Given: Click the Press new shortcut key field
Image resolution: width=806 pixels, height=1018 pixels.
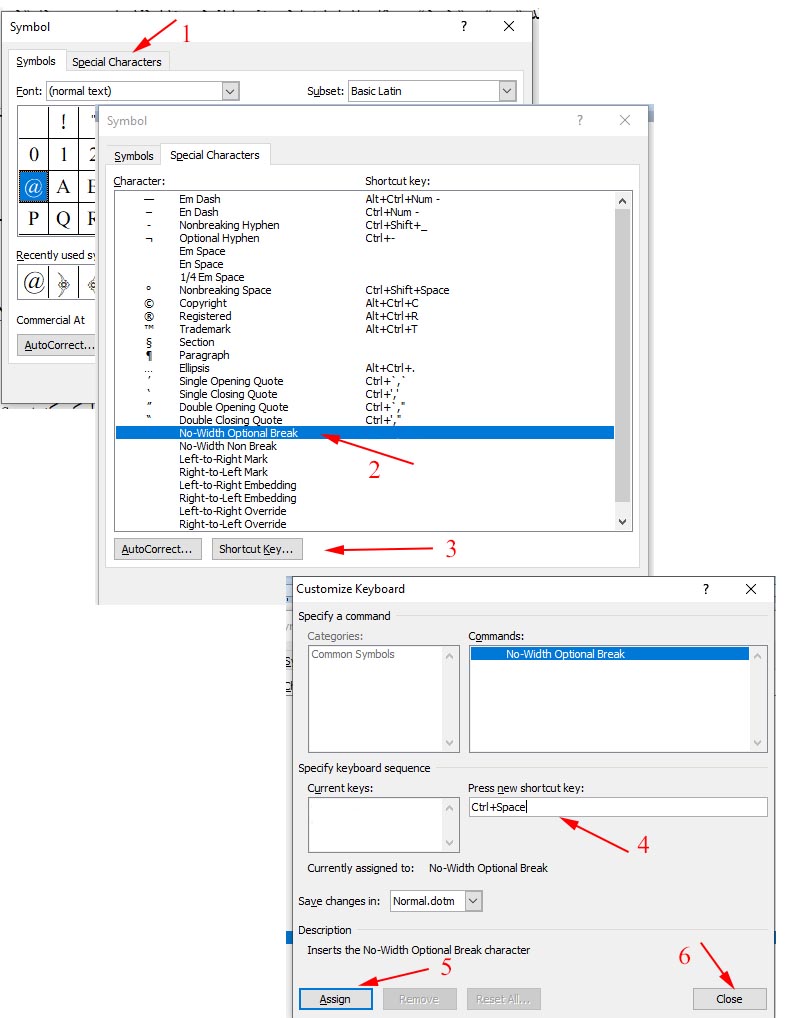Looking at the screenshot, I should 617,807.
